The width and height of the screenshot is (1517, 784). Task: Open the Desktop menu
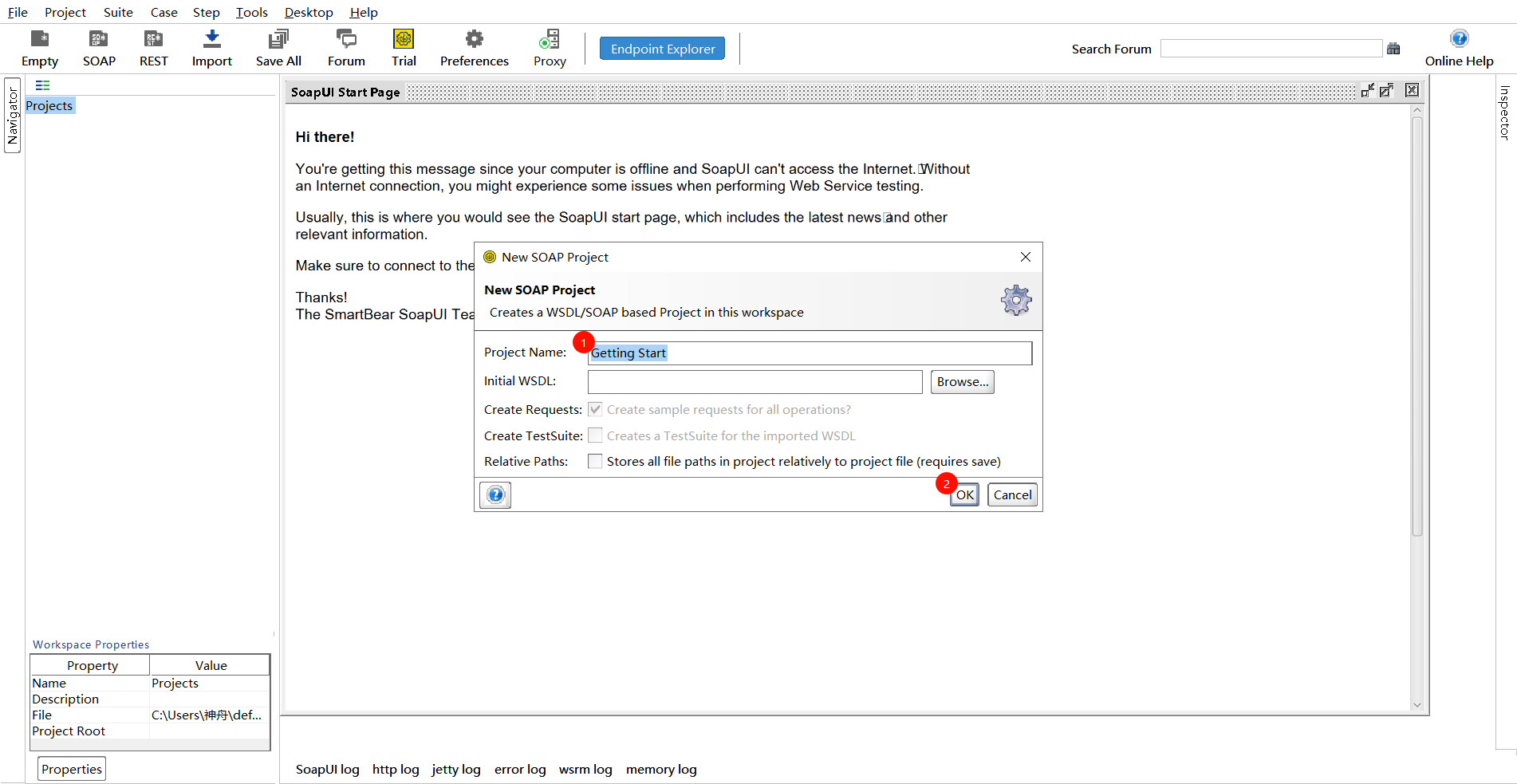coord(309,12)
